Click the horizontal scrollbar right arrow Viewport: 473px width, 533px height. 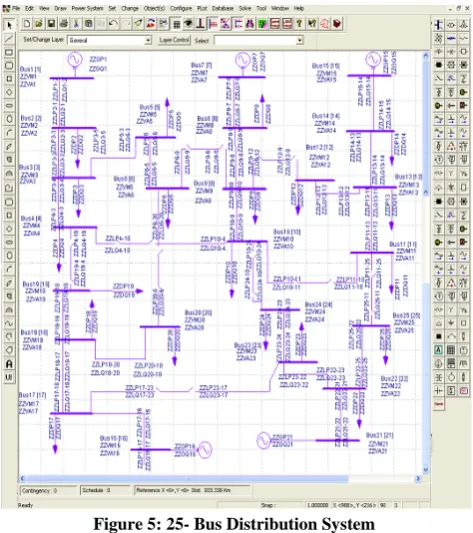coord(418,478)
